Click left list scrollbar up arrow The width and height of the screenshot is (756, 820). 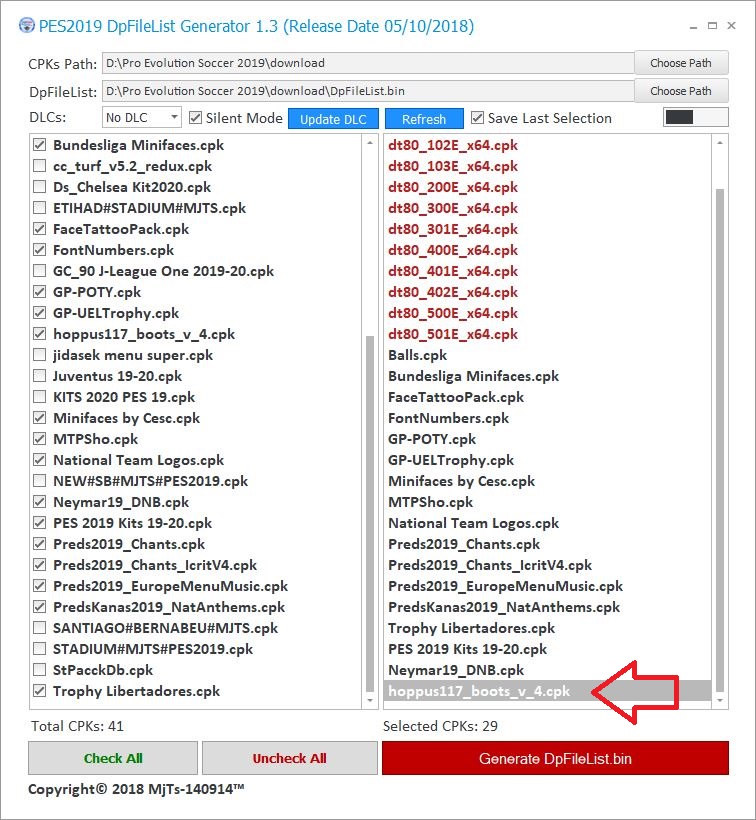coord(370,143)
